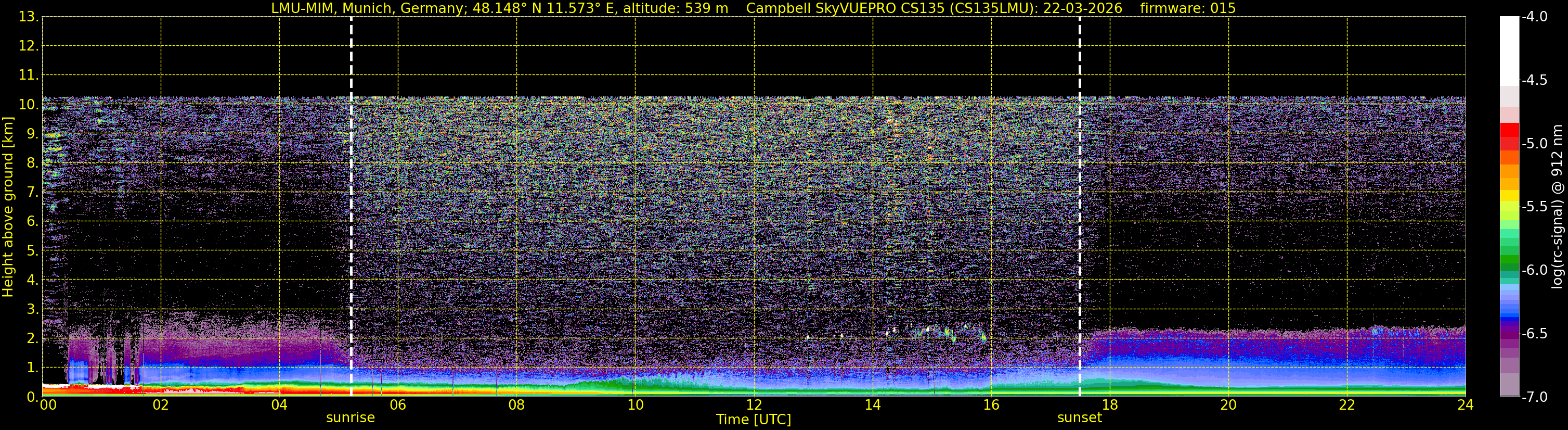This screenshot has width=1568, height=430.
Task: Click the height axis tick label '2'
Action: pos(32,339)
